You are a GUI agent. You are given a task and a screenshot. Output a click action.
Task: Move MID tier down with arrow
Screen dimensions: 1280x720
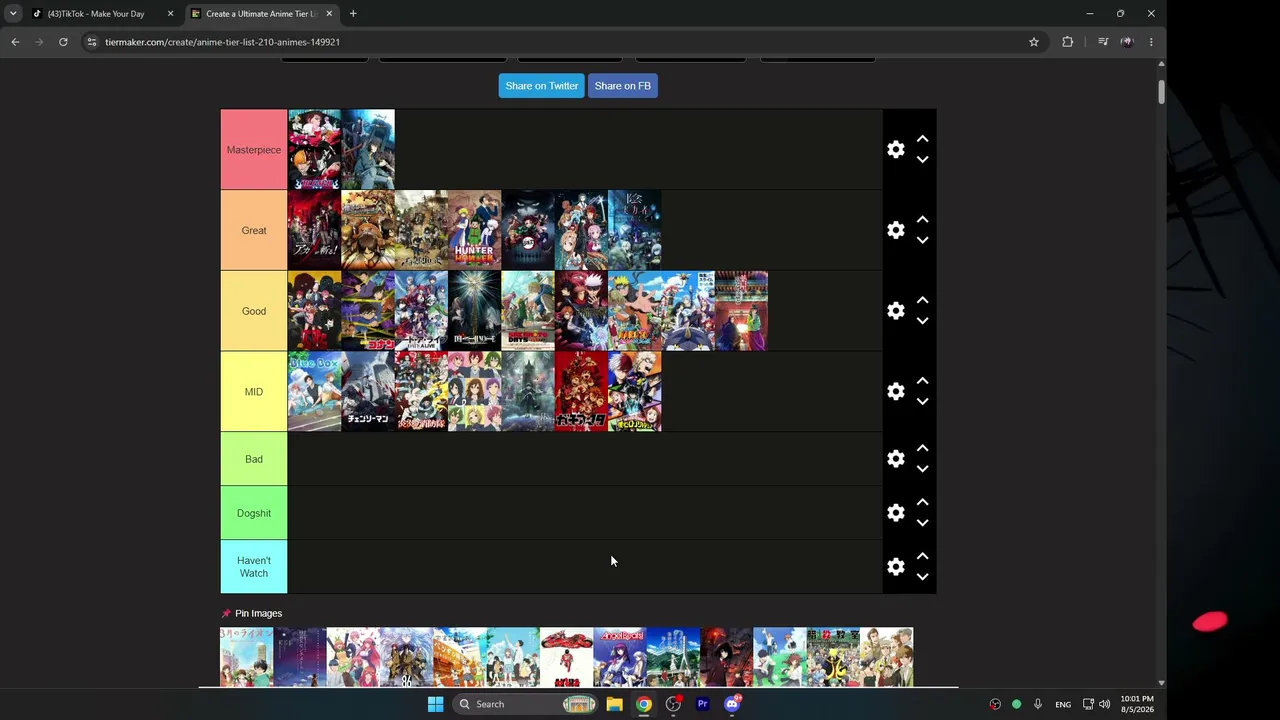pyautogui.click(x=923, y=402)
